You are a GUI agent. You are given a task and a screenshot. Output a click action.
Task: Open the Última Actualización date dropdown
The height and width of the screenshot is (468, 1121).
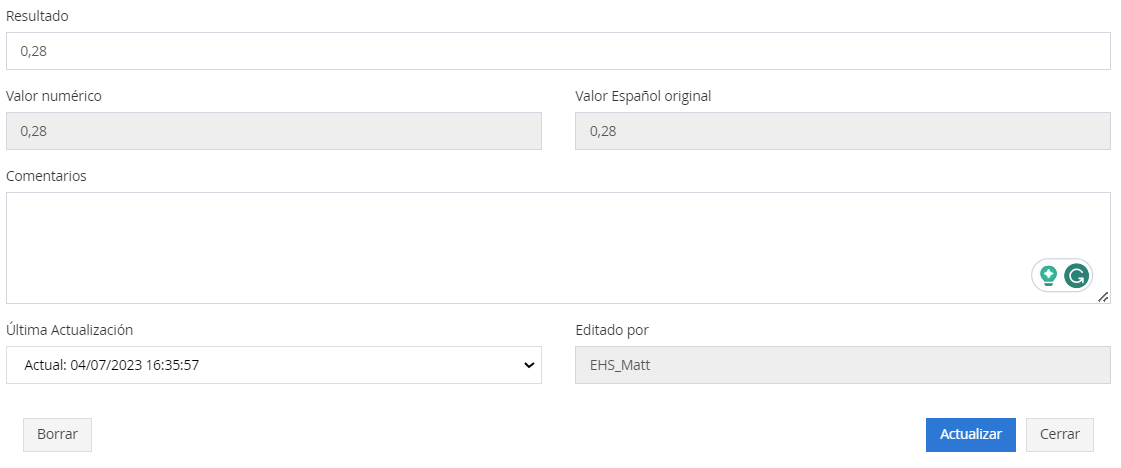[x=274, y=365]
